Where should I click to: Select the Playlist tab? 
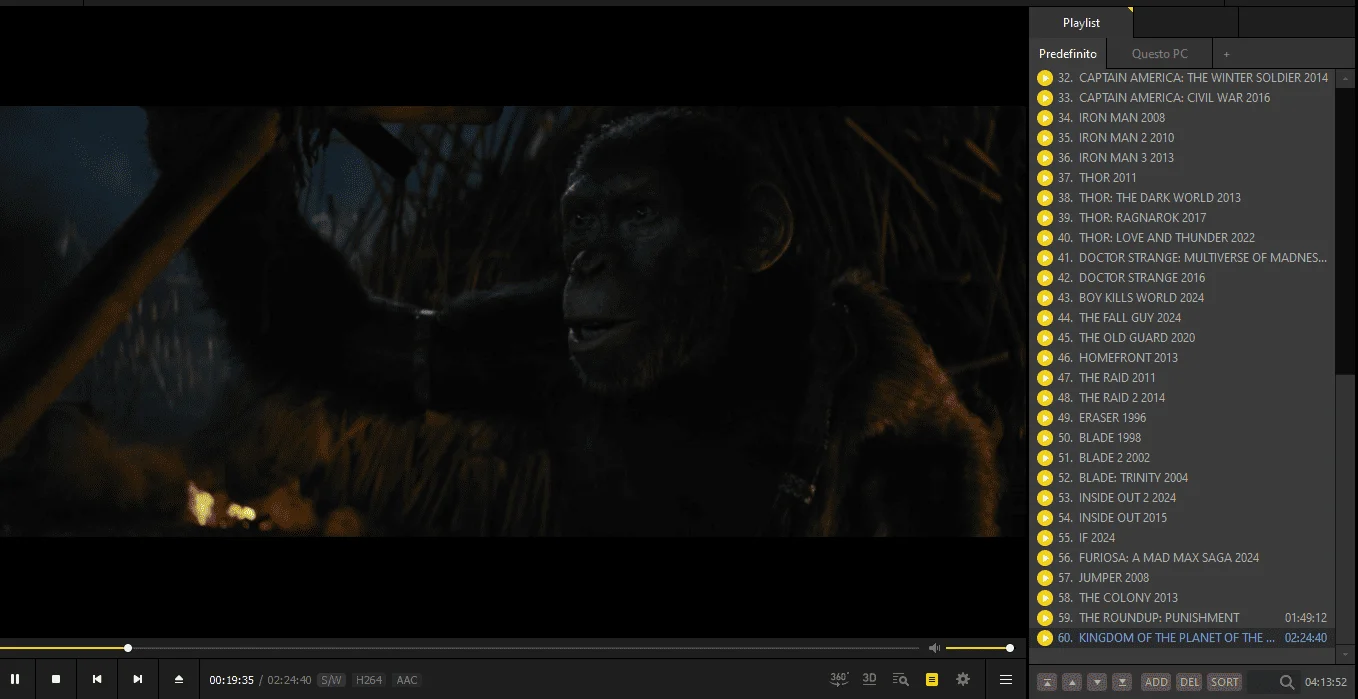coord(1081,23)
